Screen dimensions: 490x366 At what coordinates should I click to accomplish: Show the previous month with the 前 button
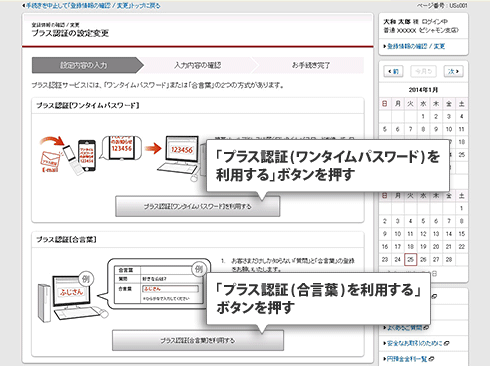click(393, 71)
